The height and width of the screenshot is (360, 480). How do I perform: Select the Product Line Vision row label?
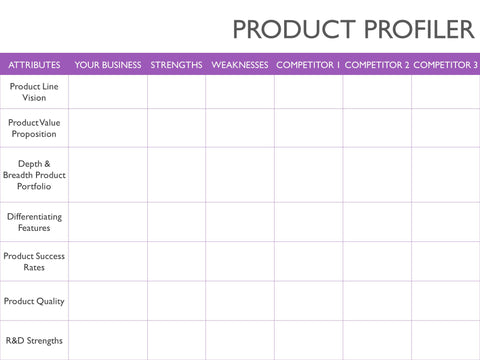34,92
